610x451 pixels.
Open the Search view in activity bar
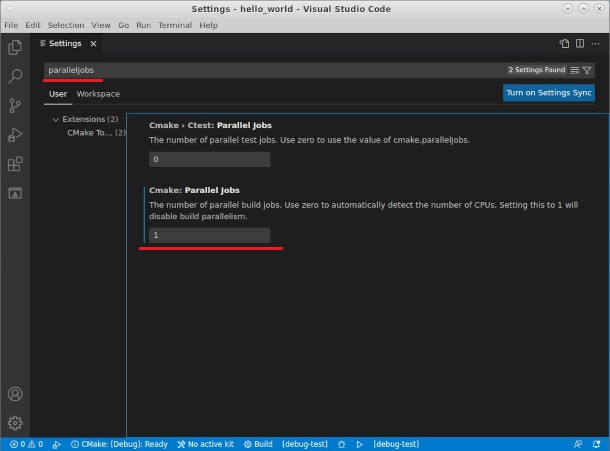[x=15, y=76]
